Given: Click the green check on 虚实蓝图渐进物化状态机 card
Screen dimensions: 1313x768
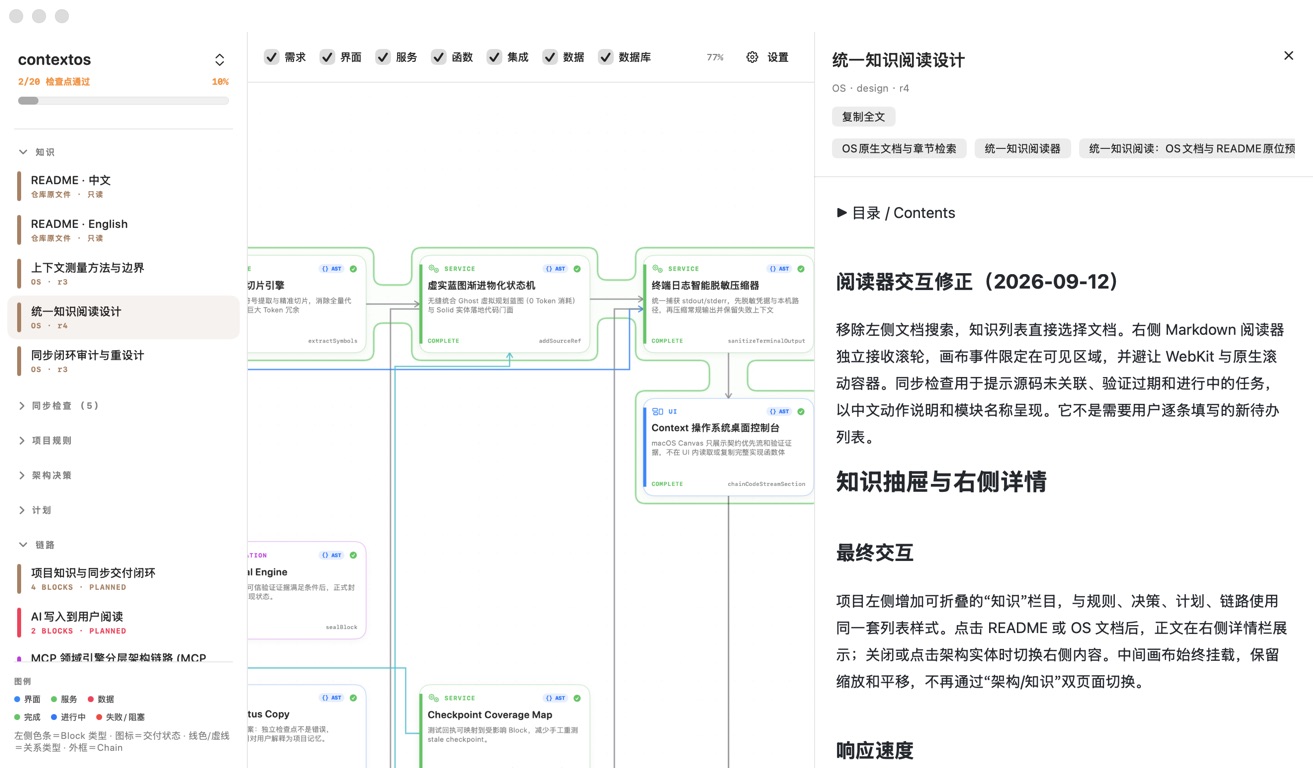Looking at the screenshot, I should click(x=577, y=269).
